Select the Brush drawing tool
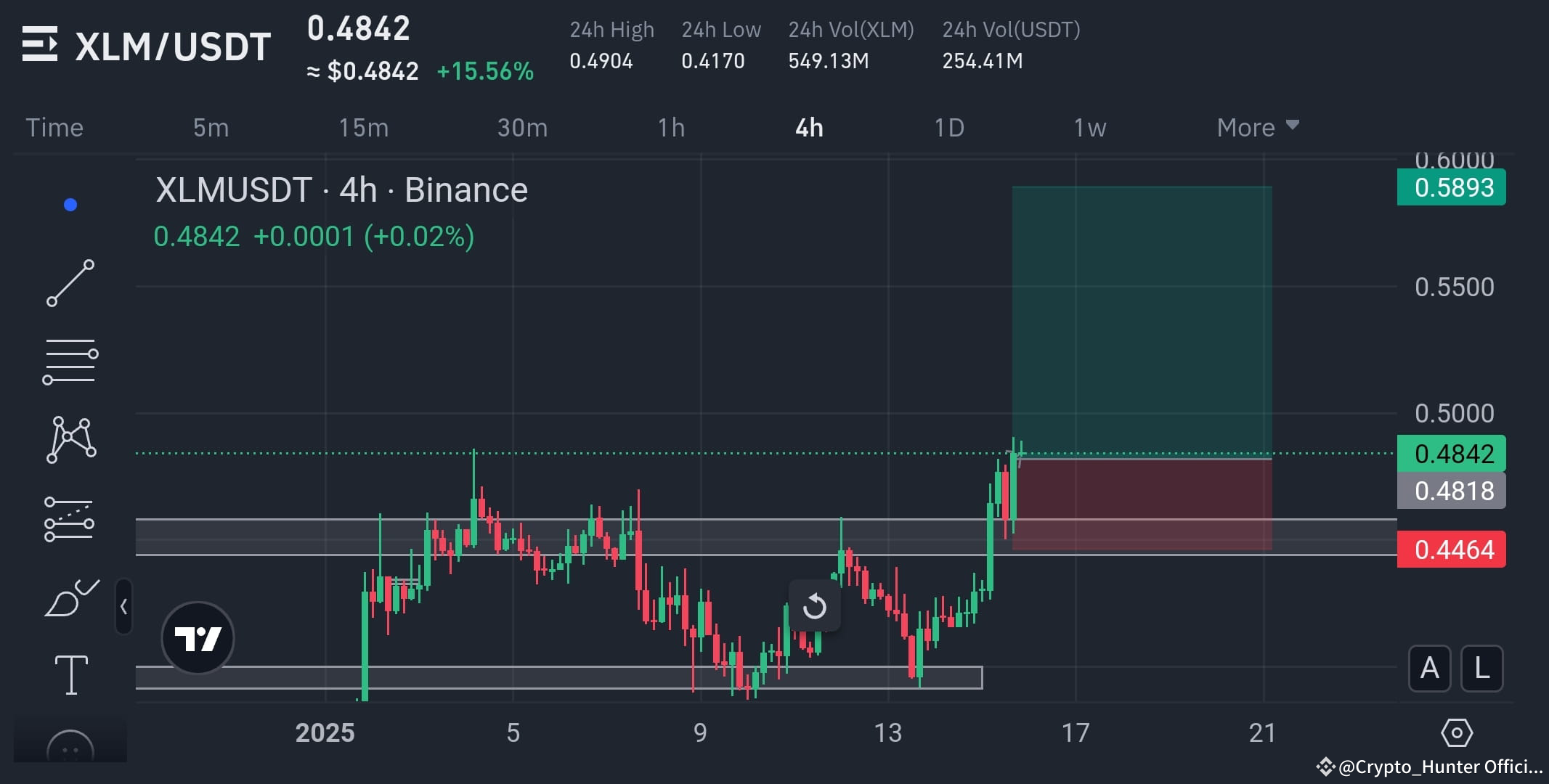The width and height of the screenshot is (1549, 784). [x=70, y=597]
